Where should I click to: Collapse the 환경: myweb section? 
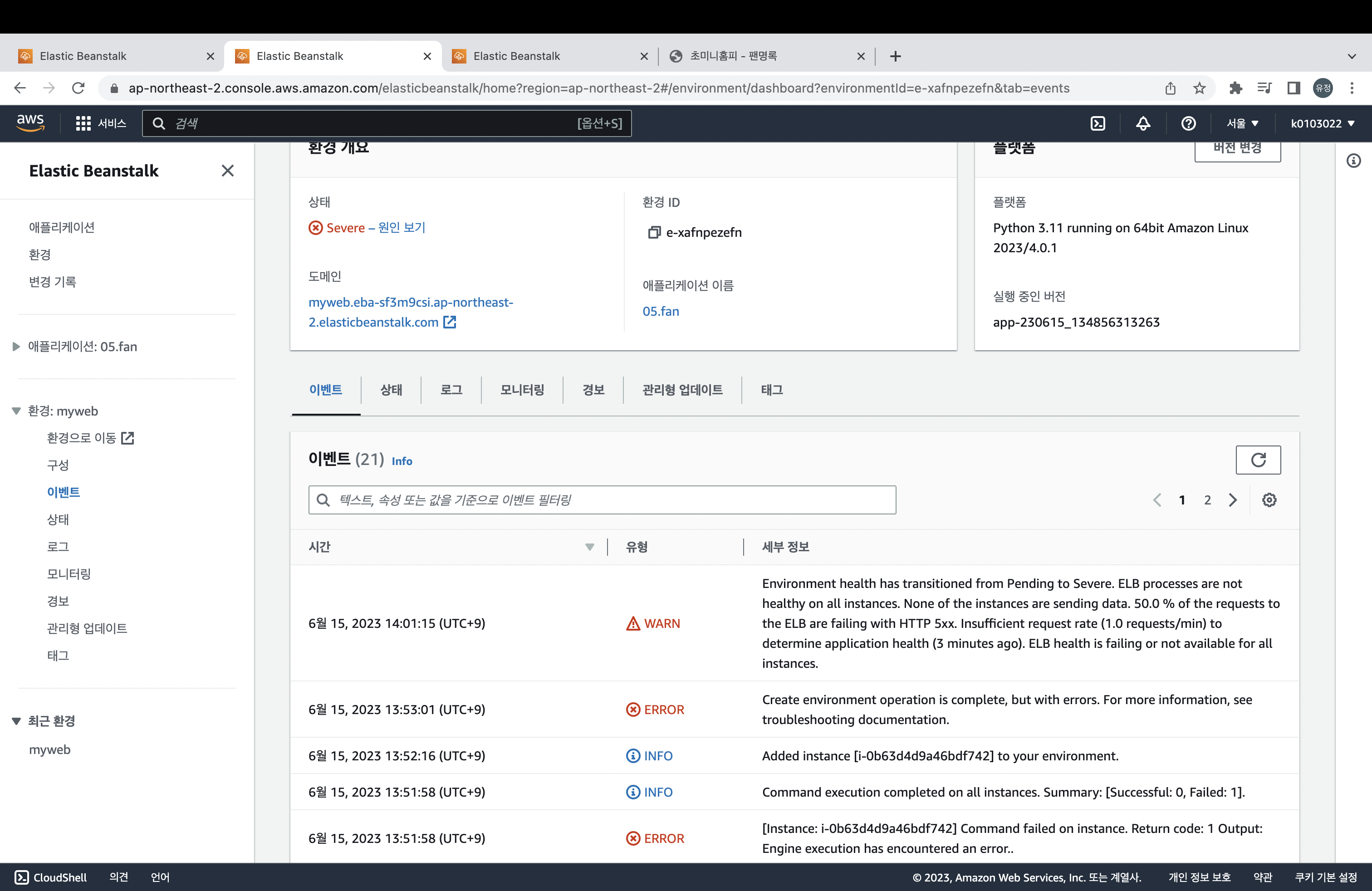(16, 411)
